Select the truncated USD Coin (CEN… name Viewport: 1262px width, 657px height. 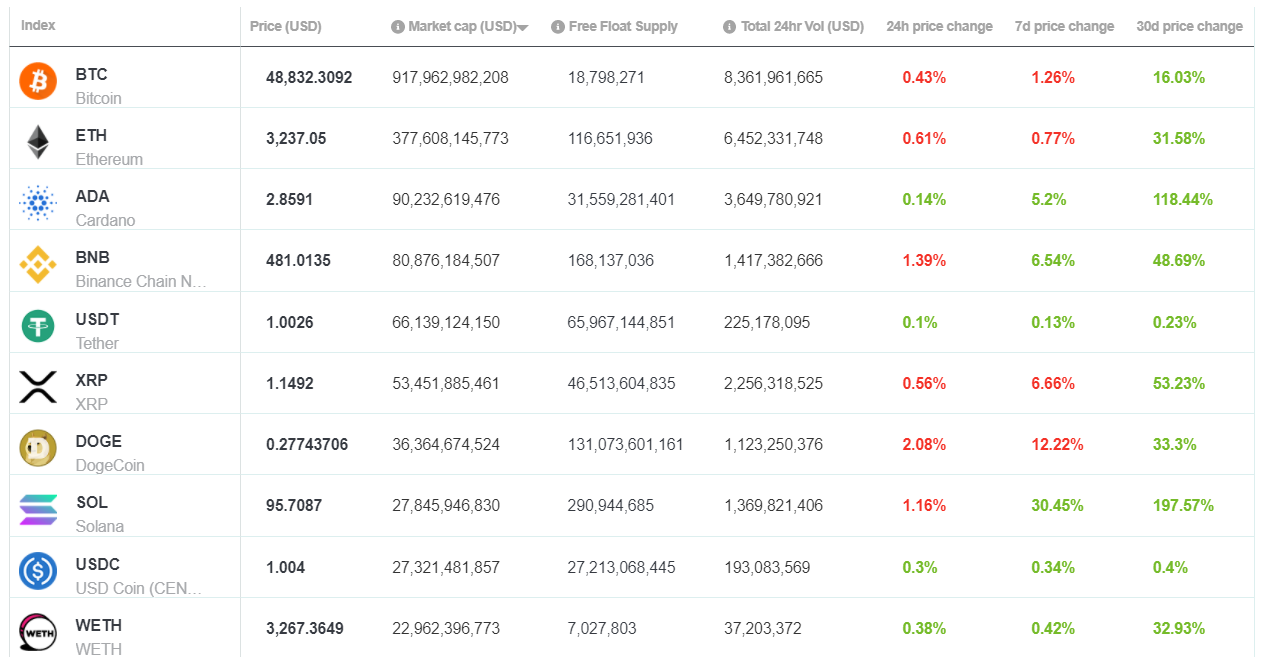click(139, 588)
